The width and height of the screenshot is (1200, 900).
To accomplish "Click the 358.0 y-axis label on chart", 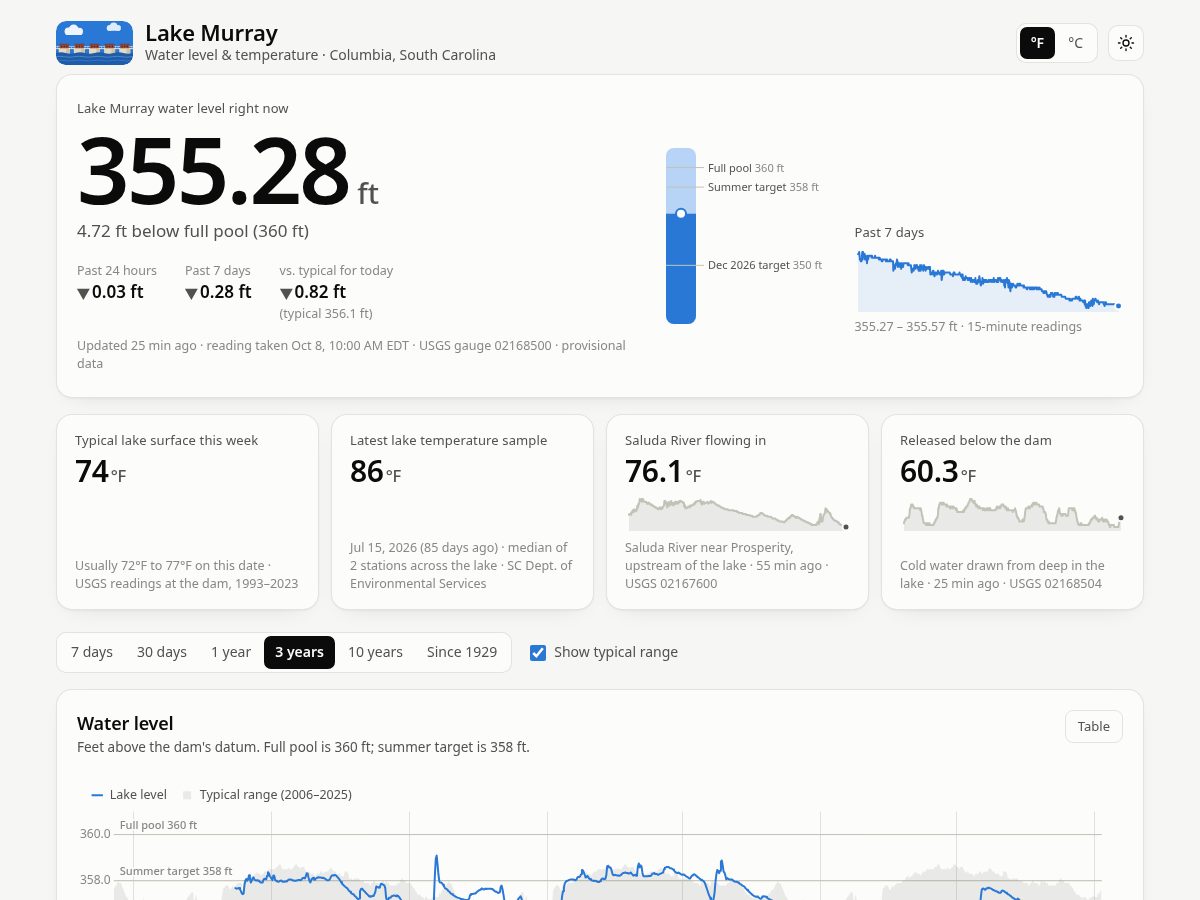I will [95, 879].
